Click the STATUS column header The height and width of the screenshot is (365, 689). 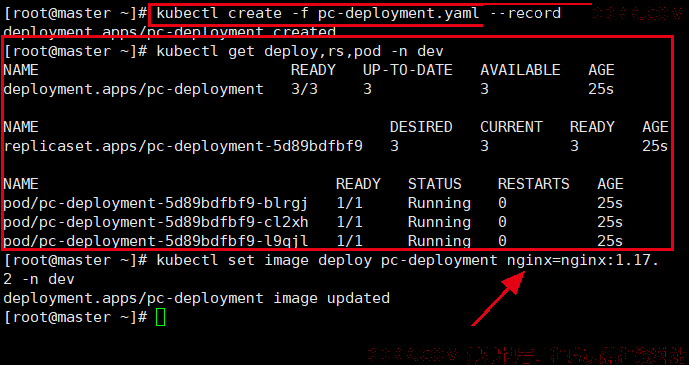click(x=435, y=184)
